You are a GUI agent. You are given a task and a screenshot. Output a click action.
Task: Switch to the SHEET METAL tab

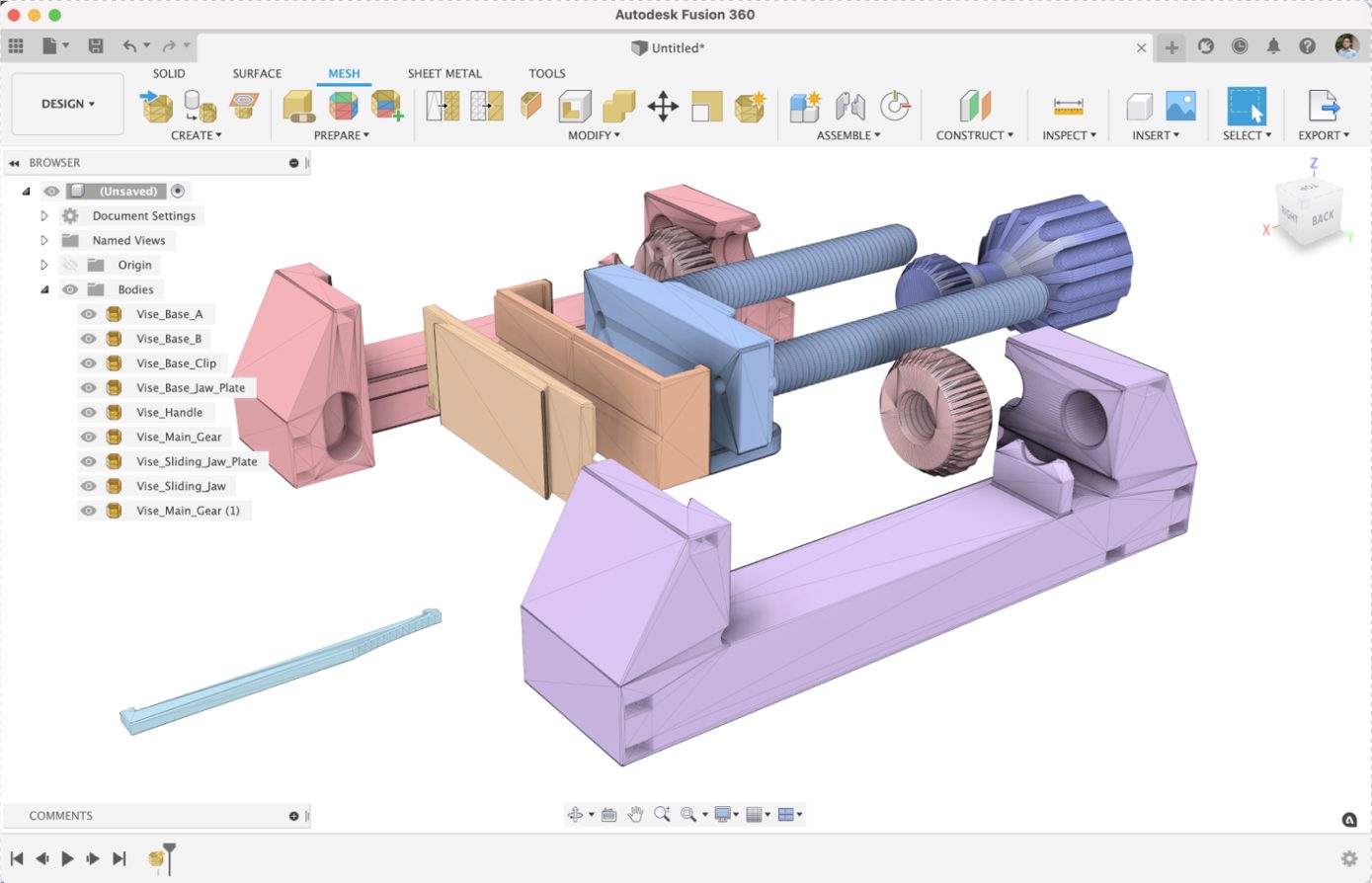(444, 73)
